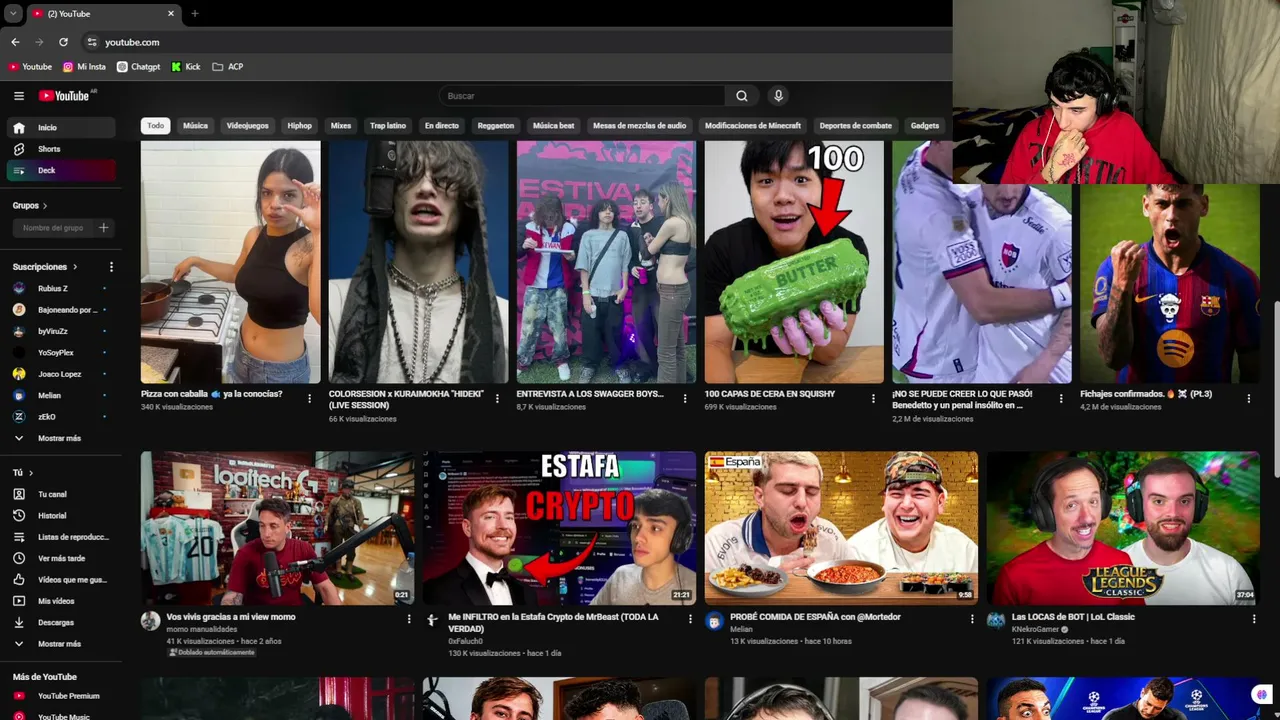Open Melian channel avatar under video
This screenshot has height=720, width=1280.
pyautogui.click(x=714, y=621)
